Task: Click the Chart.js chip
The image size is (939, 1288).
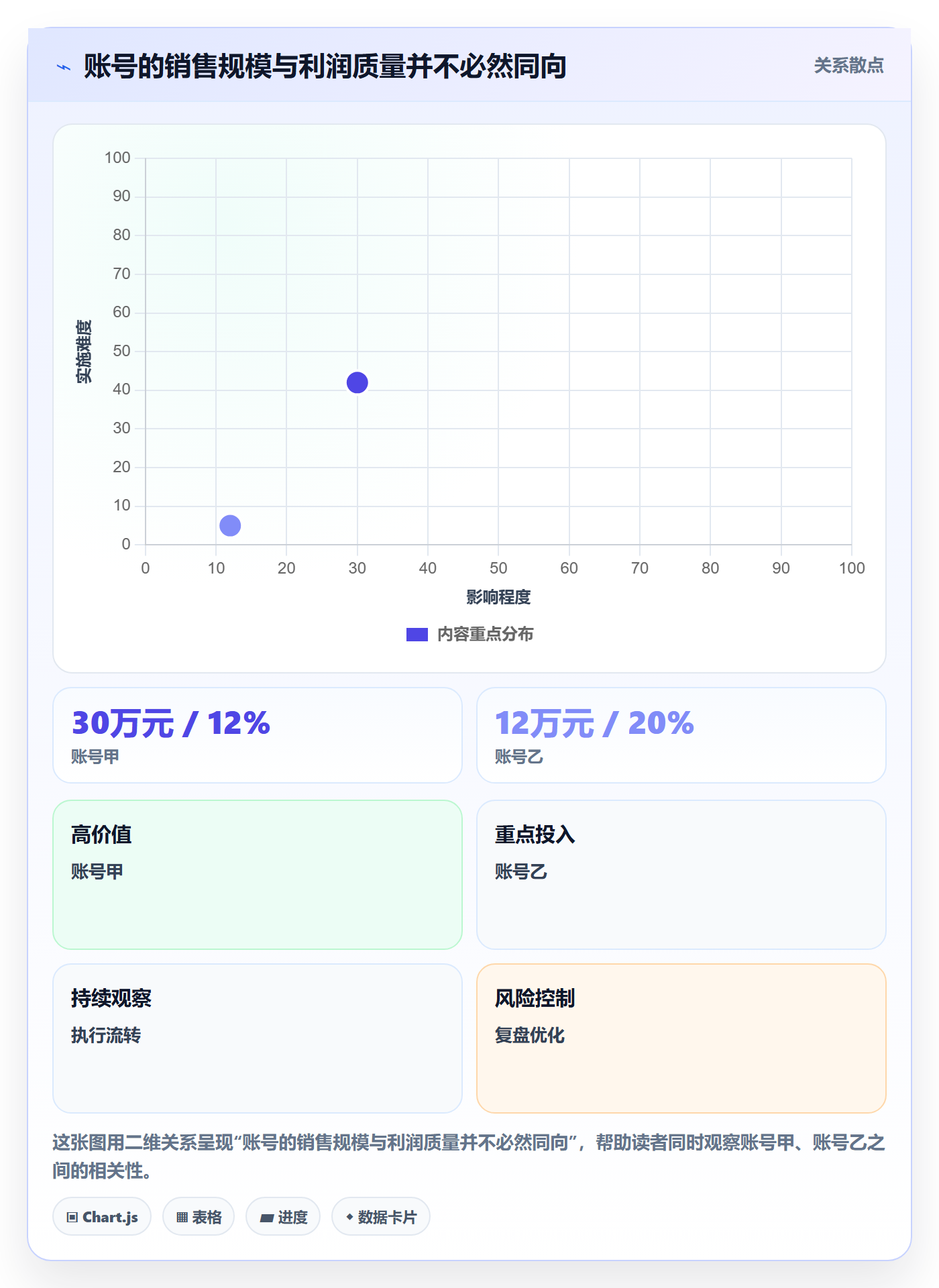Action: coord(102,1217)
